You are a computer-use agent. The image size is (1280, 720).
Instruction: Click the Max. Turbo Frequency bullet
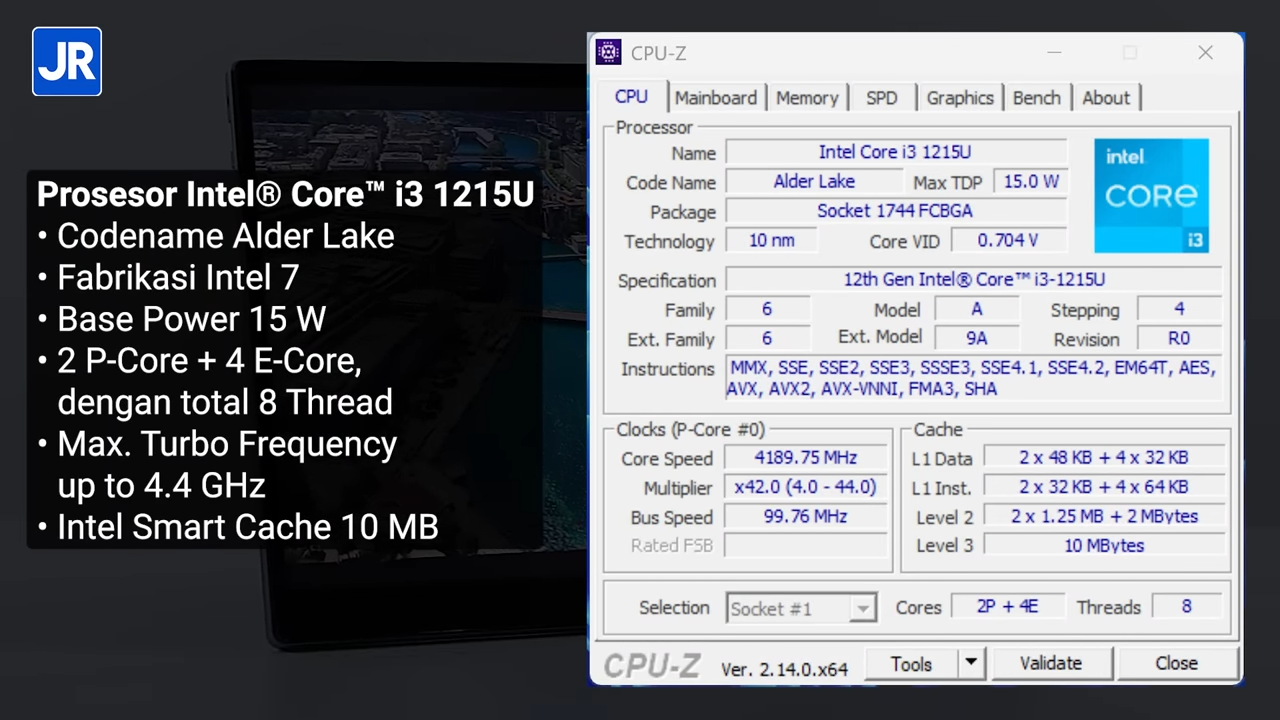click(217, 464)
